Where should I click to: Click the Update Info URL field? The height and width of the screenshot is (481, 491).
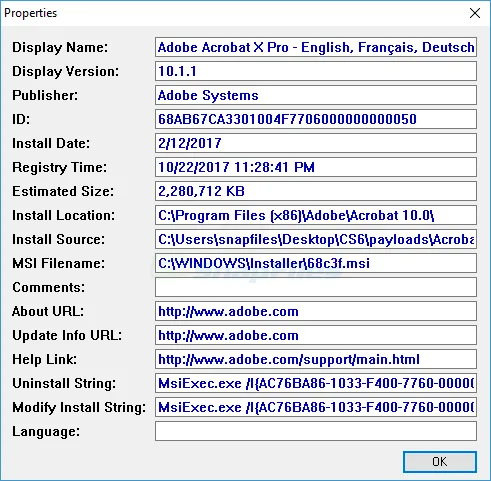[316, 335]
